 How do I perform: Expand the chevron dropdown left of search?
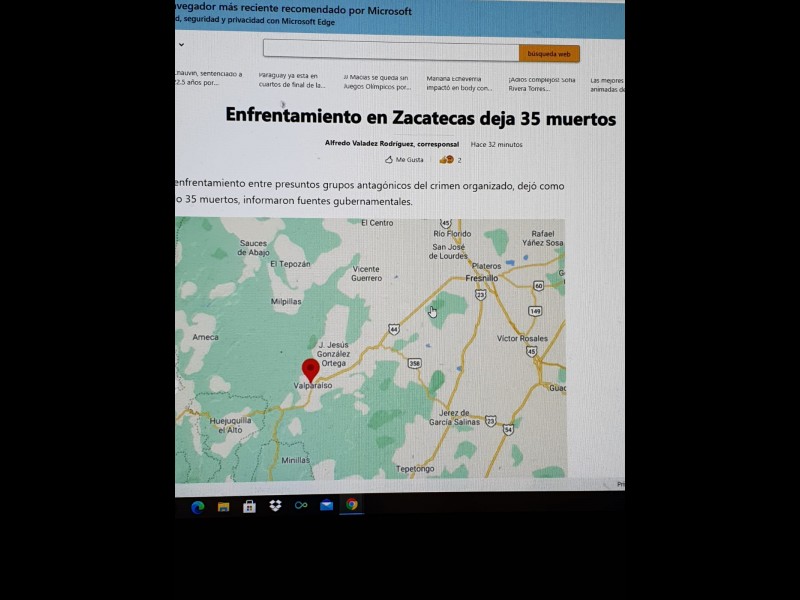point(181,45)
